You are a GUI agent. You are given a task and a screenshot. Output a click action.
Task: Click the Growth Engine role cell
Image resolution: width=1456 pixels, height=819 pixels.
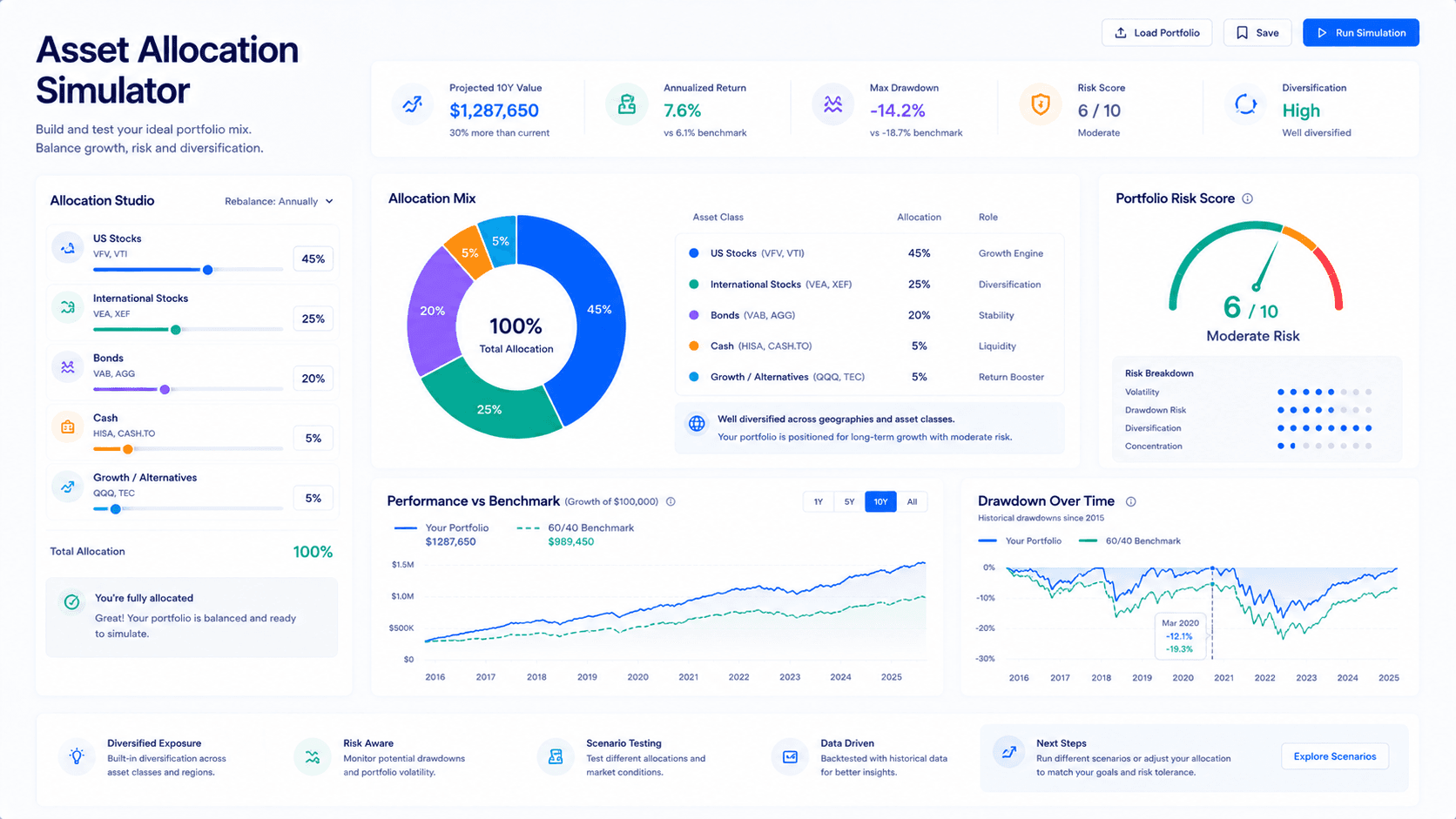point(1011,253)
